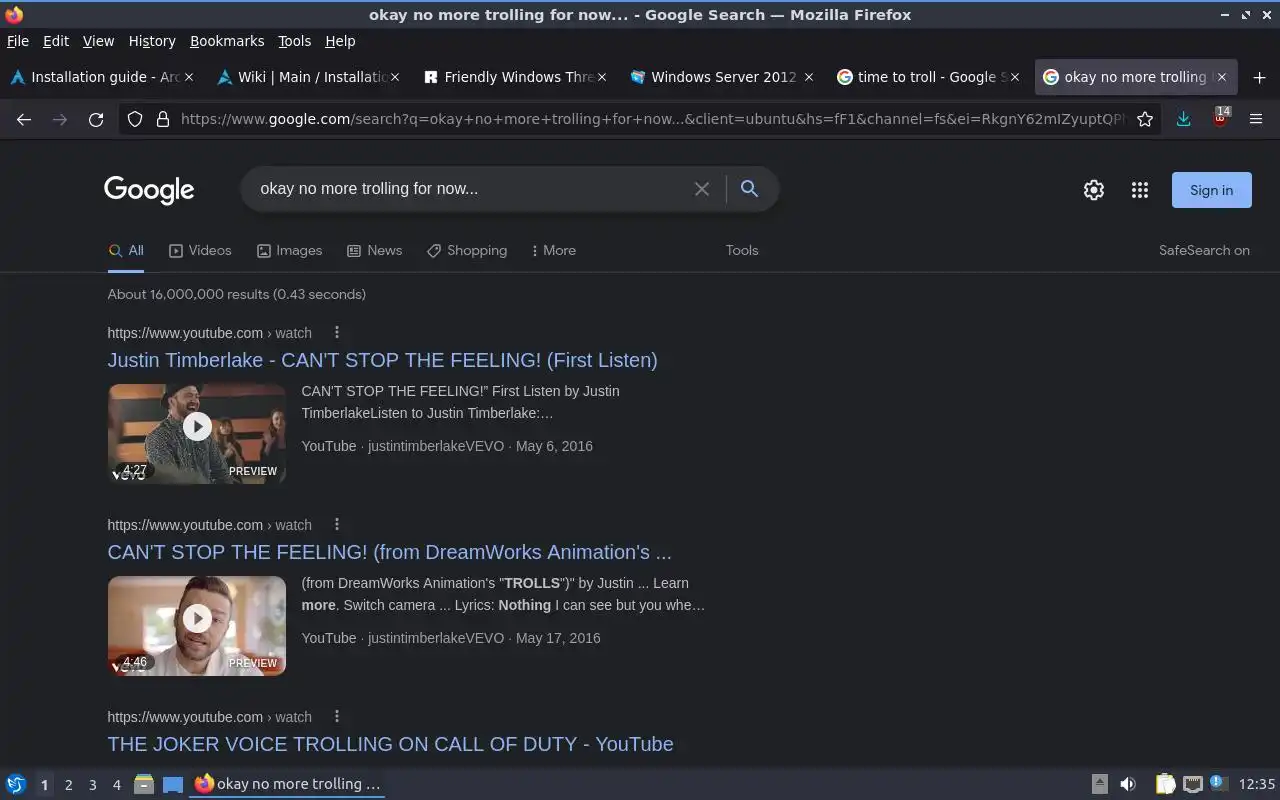
Task: Switch to virtual desktop 4
Action: tap(116, 785)
